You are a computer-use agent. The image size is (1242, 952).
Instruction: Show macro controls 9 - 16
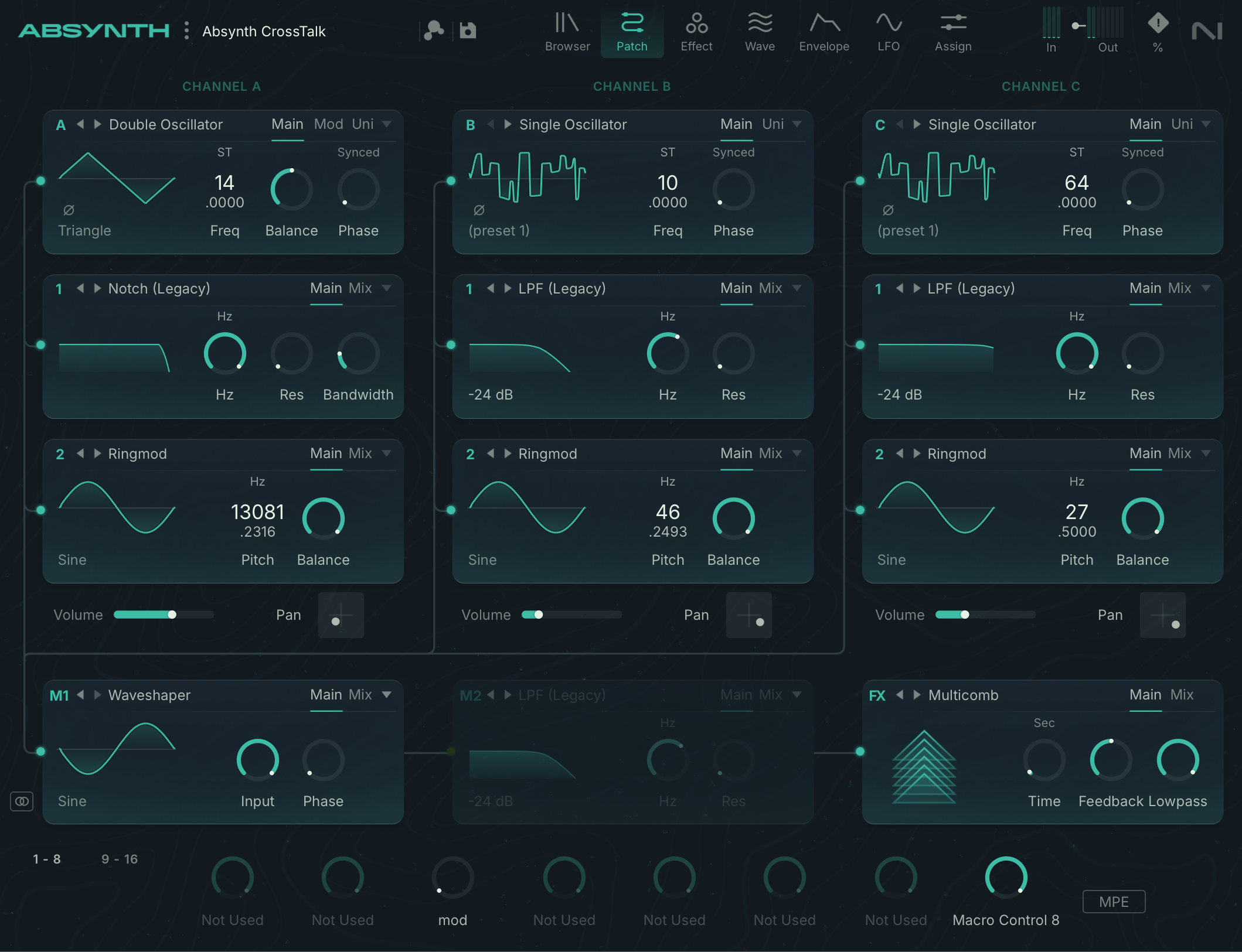click(119, 859)
